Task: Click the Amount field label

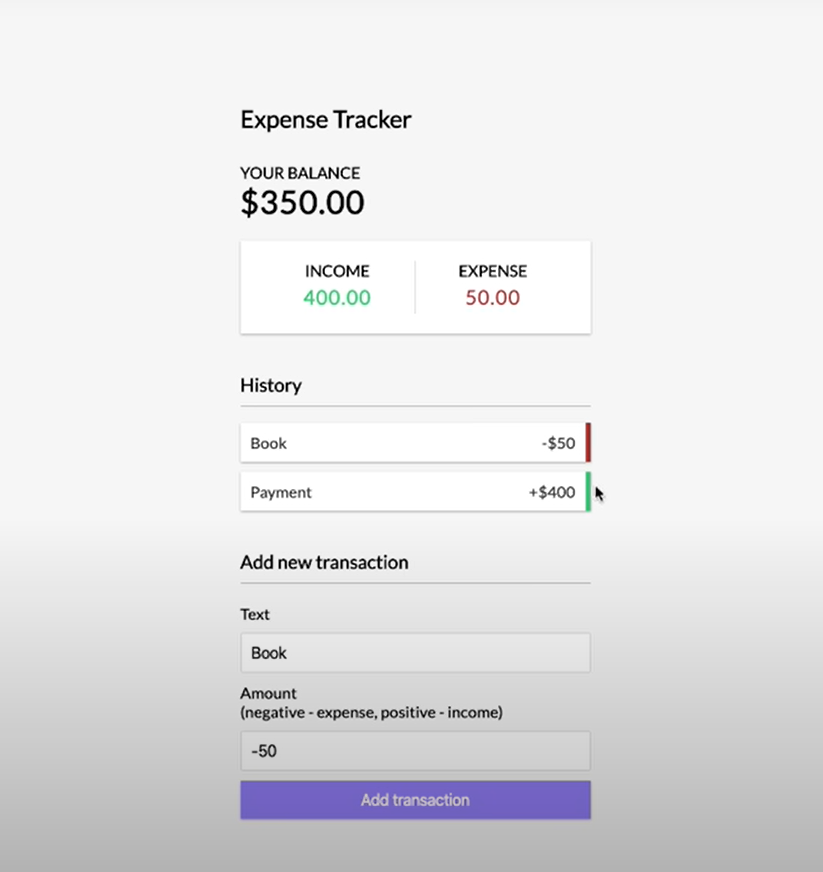Action: pyautogui.click(x=269, y=693)
